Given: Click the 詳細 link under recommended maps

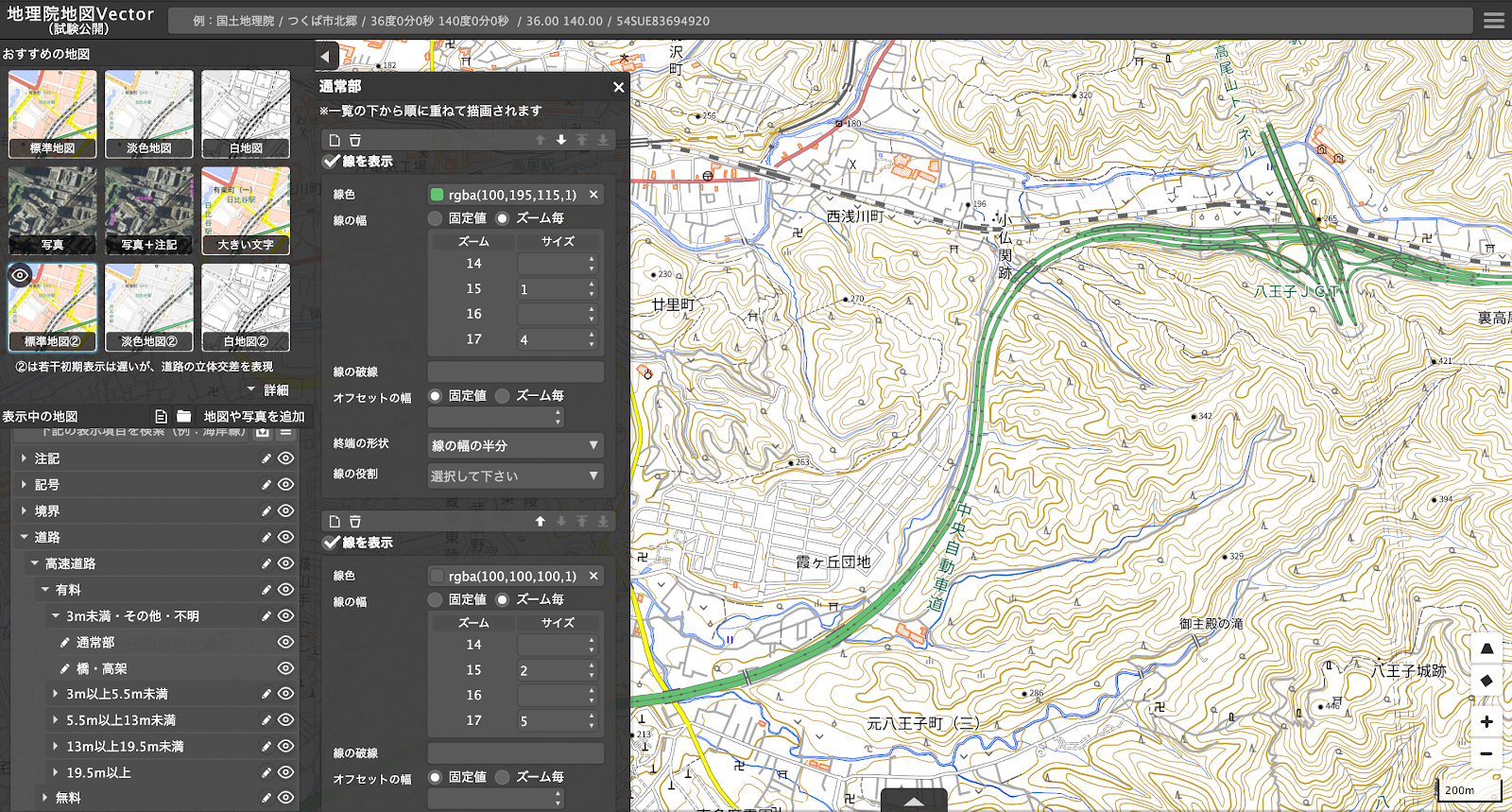Looking at the screenshot, I should click(x=276, y=389).
